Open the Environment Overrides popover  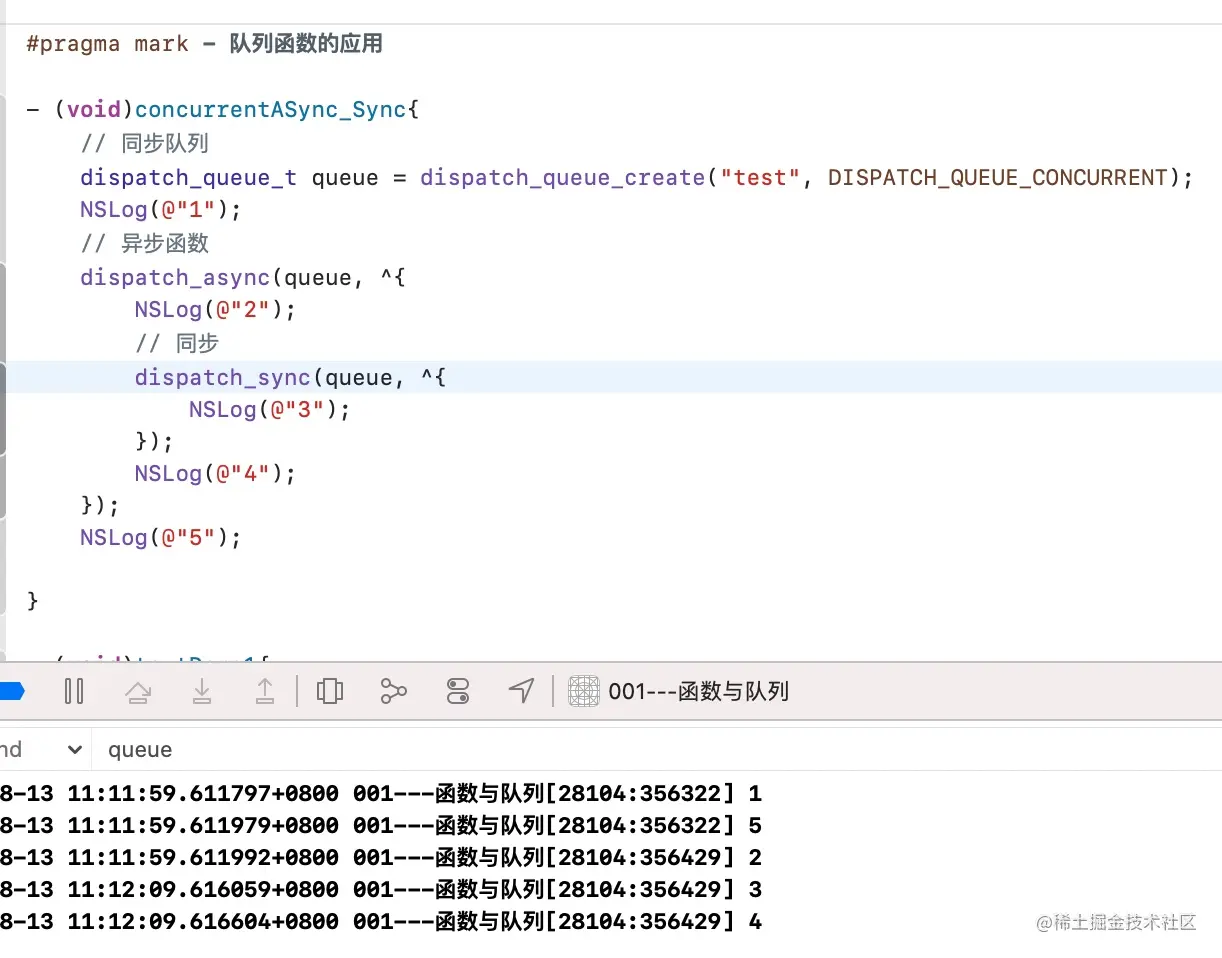click(x=458, y=690)
